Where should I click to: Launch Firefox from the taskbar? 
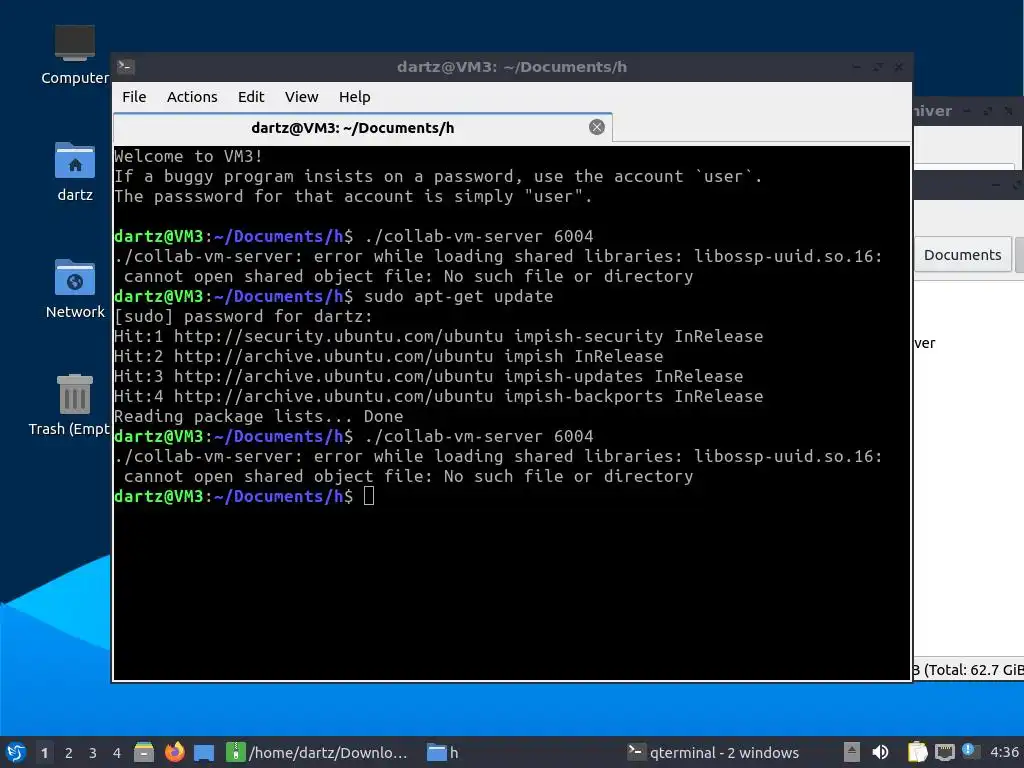click(x=174, y=752)
